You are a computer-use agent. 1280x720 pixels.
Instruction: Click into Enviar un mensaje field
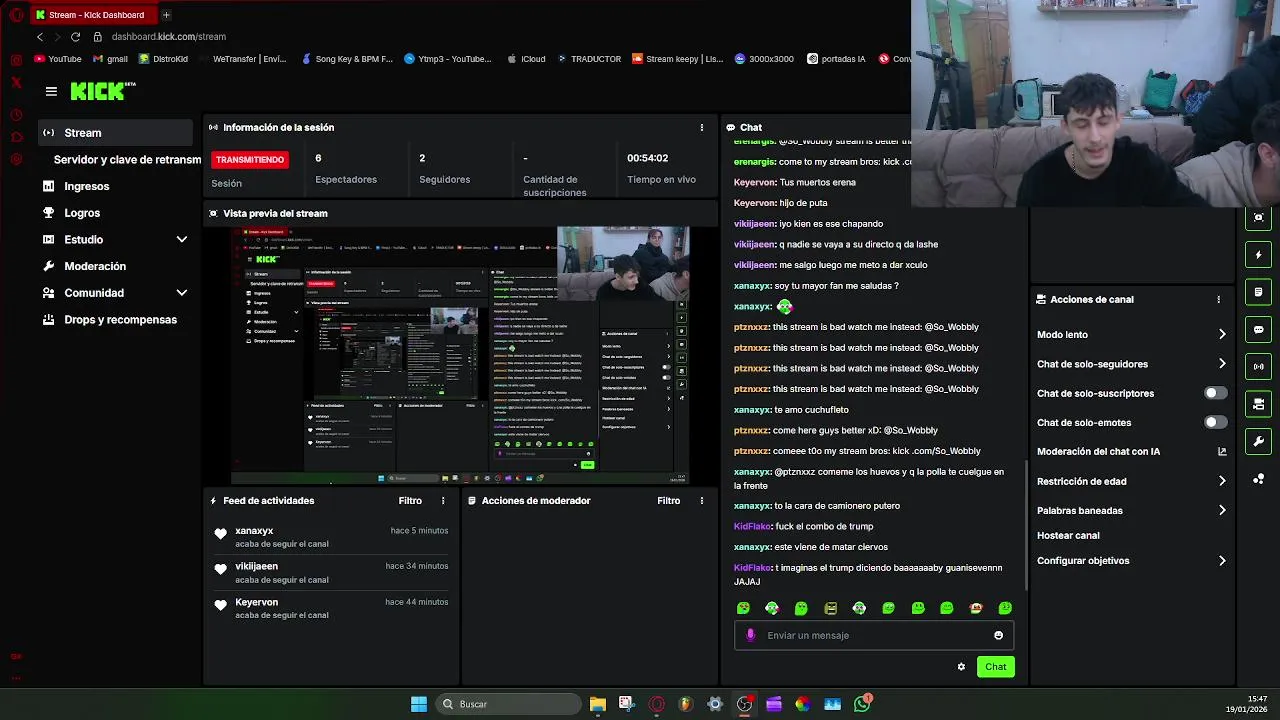[874, 635]
